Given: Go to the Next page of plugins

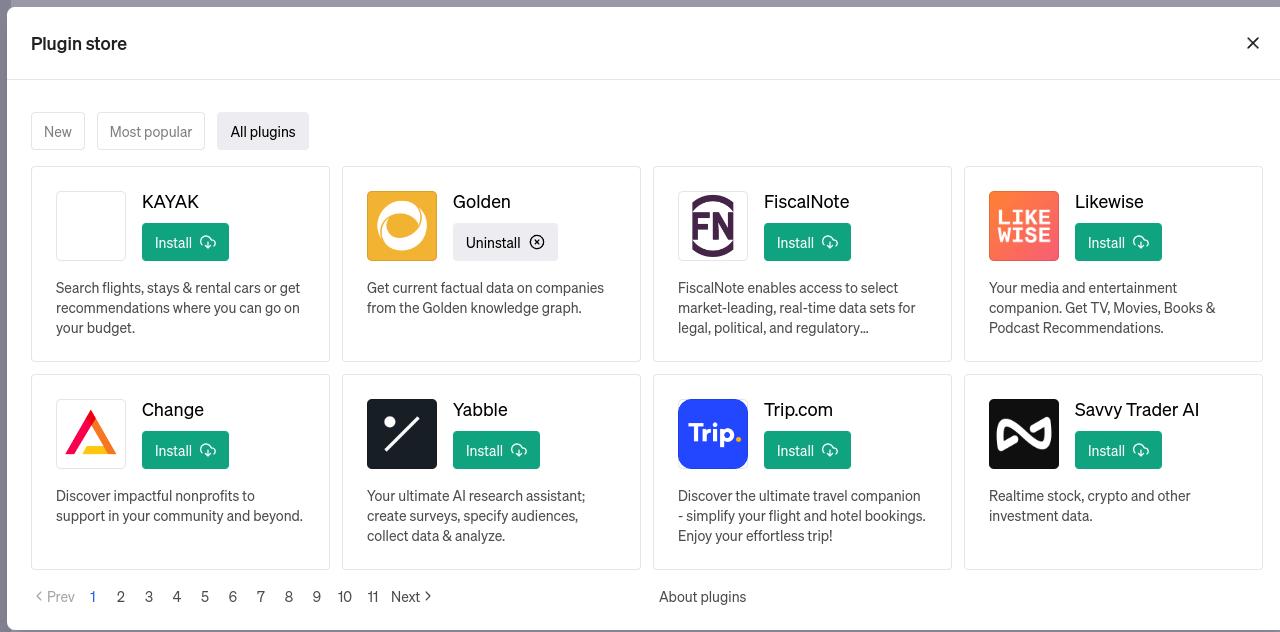Looking at the screenshot, I should (x=411, y=597).
